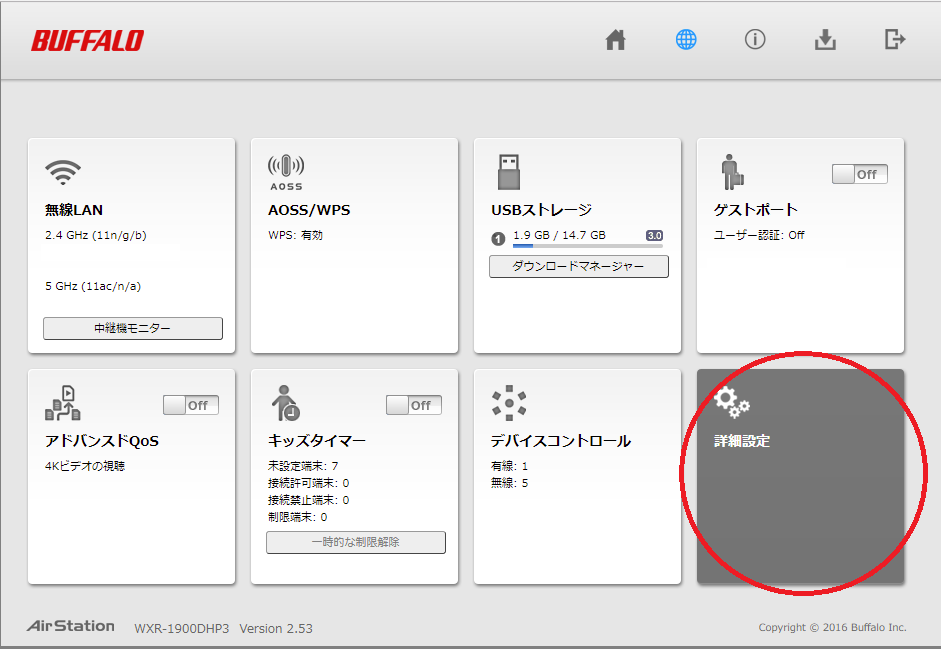Screen dimensions: 941x649
Task: Click the BUFFALO logo
Action: 87,41
